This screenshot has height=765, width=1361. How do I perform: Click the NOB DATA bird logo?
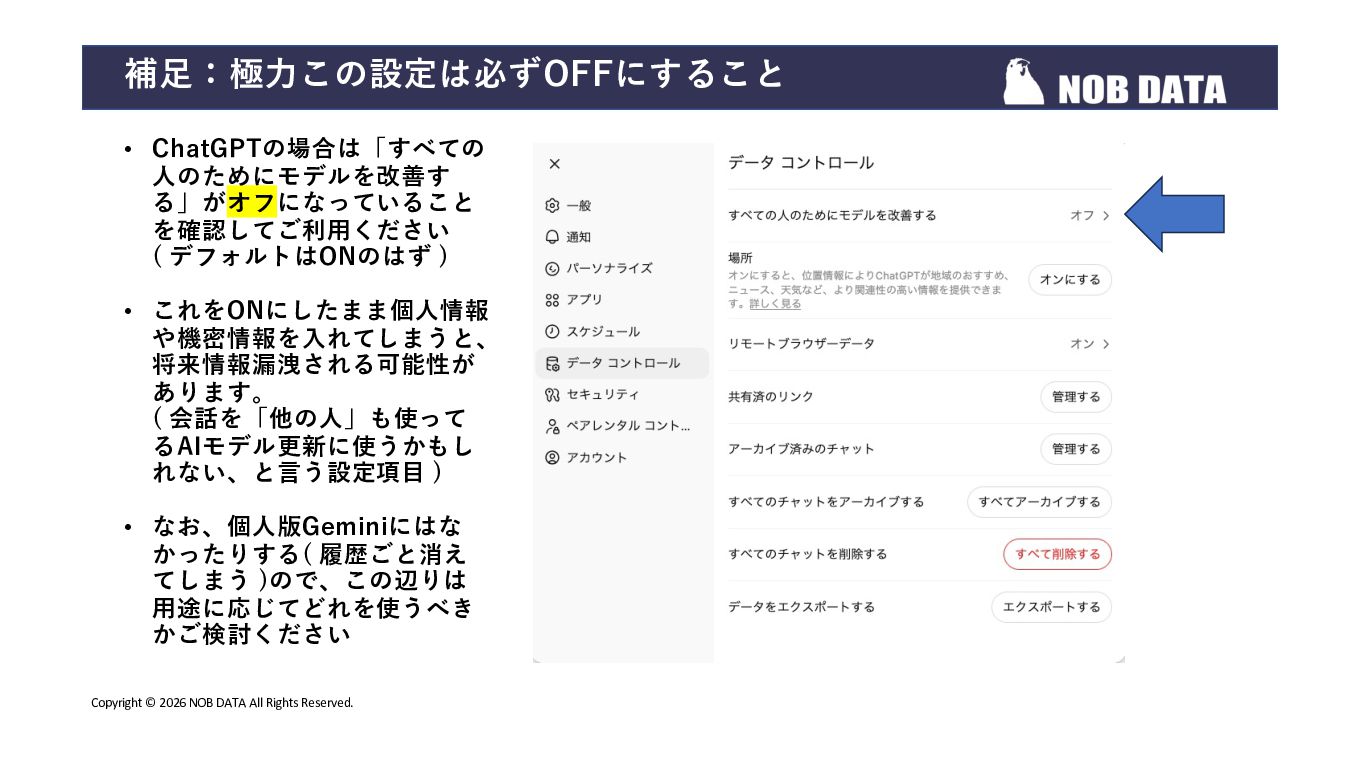[1023, 82]
